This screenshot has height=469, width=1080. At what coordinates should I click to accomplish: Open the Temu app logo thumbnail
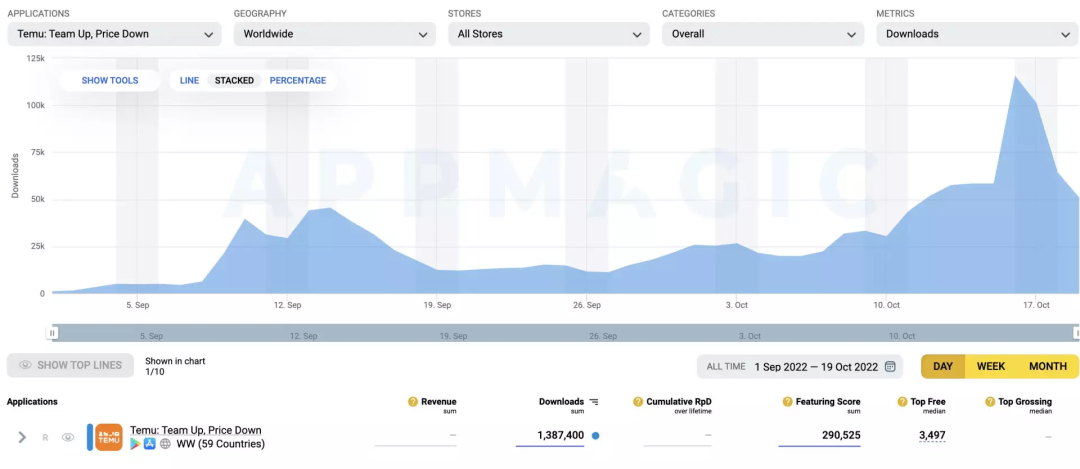[x=109, y=437]
